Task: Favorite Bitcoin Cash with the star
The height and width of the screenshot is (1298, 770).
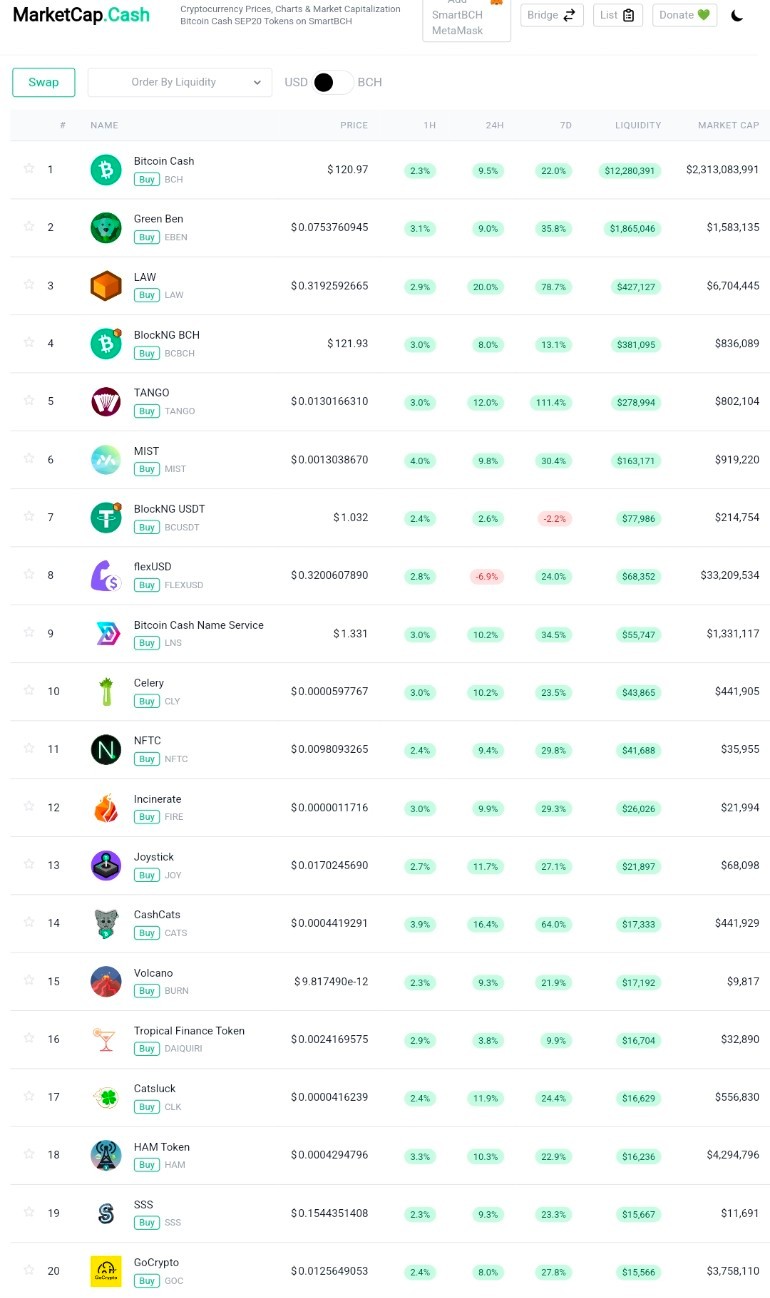Action: coord(29,168)
